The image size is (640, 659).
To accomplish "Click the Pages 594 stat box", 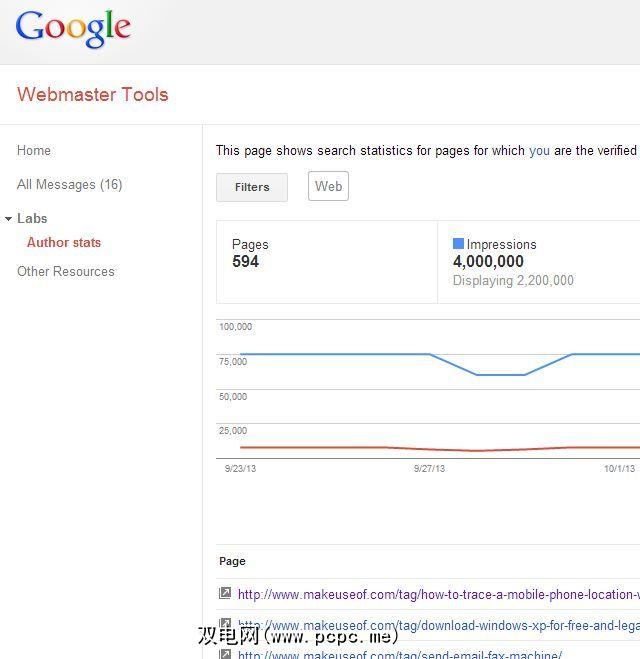I will coord(326,262).
